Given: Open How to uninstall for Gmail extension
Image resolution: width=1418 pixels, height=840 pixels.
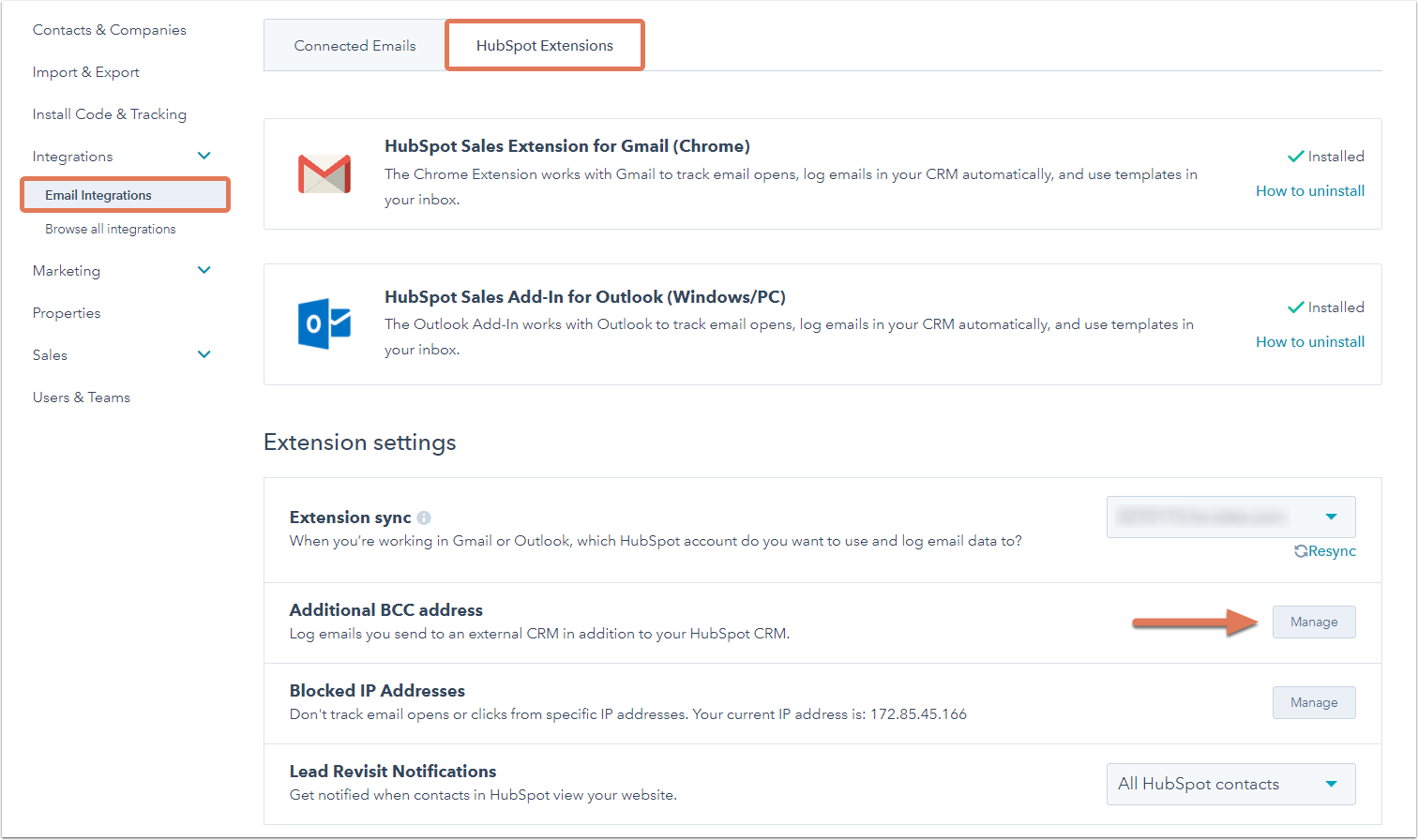Looking at the screenshot, I should pos(1309,191).
